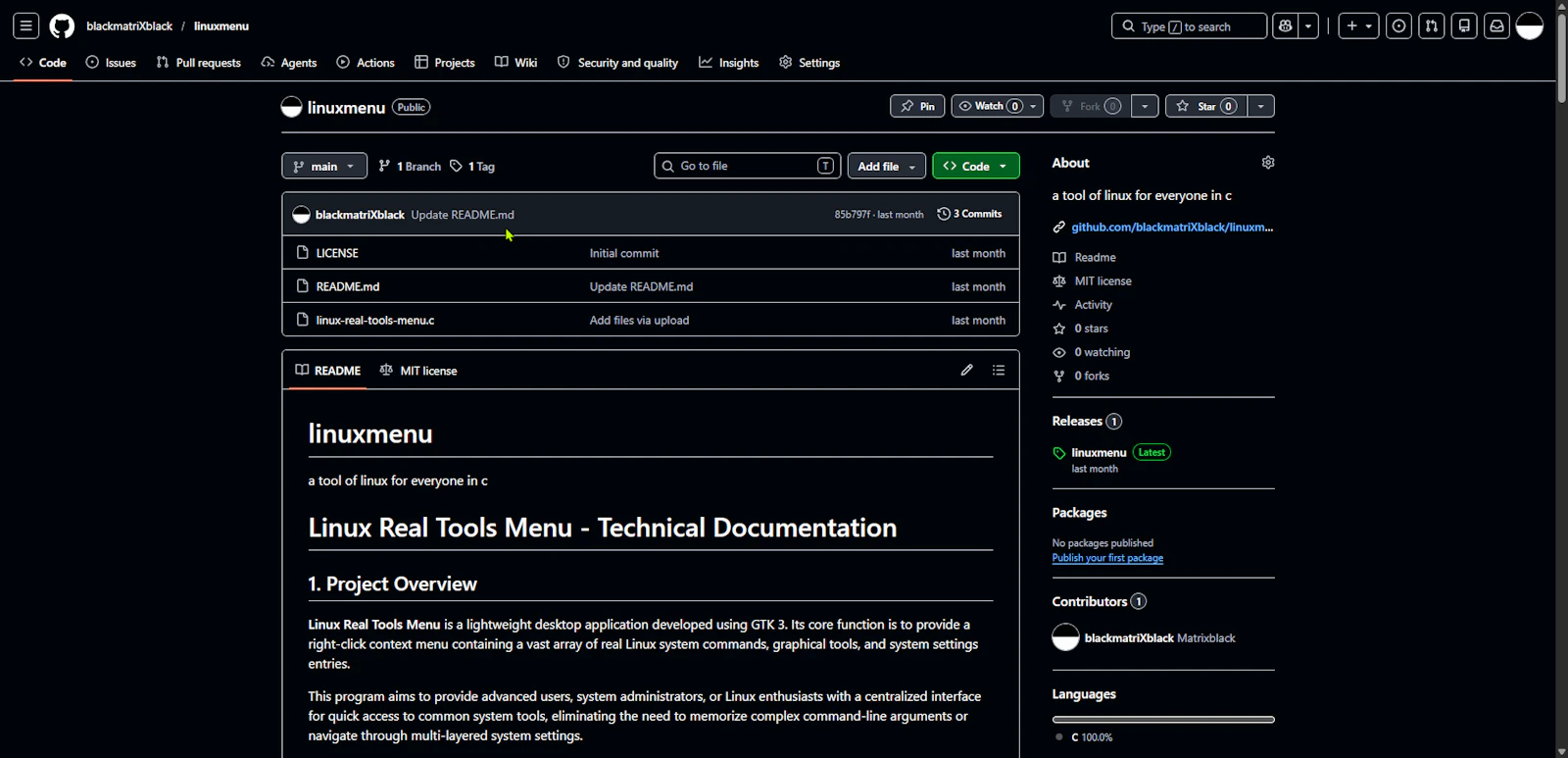Open the main branch selector dropdown

pos(324,166)
